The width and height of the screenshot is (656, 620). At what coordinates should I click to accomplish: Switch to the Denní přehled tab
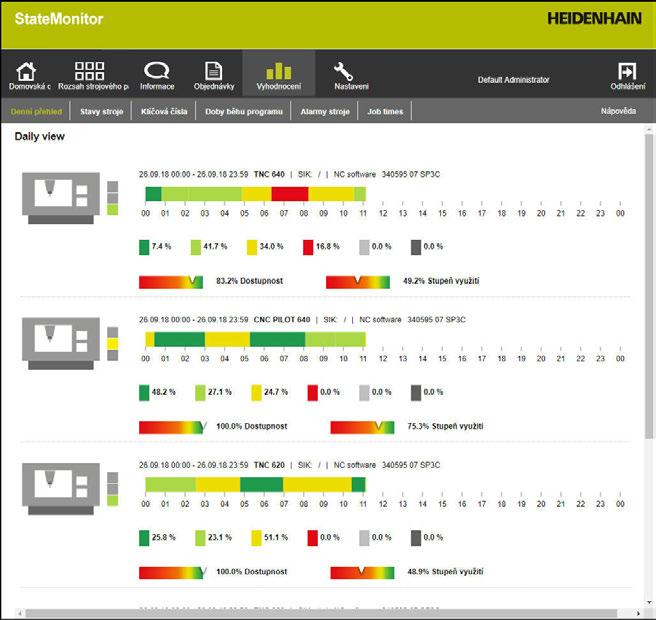click(36, 111)
